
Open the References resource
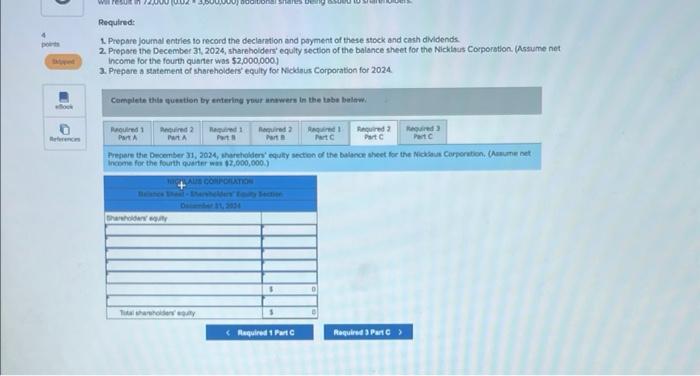point(65,133)
